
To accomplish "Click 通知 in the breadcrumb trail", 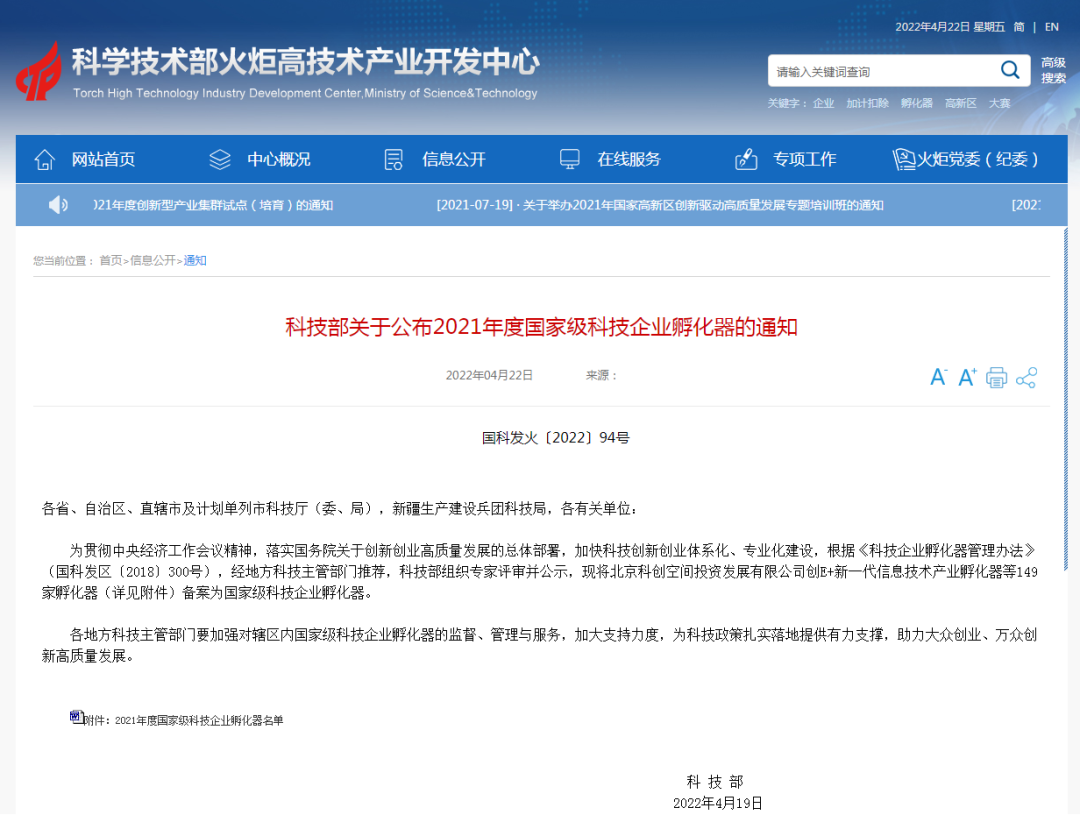I will [x=195, y=261].
